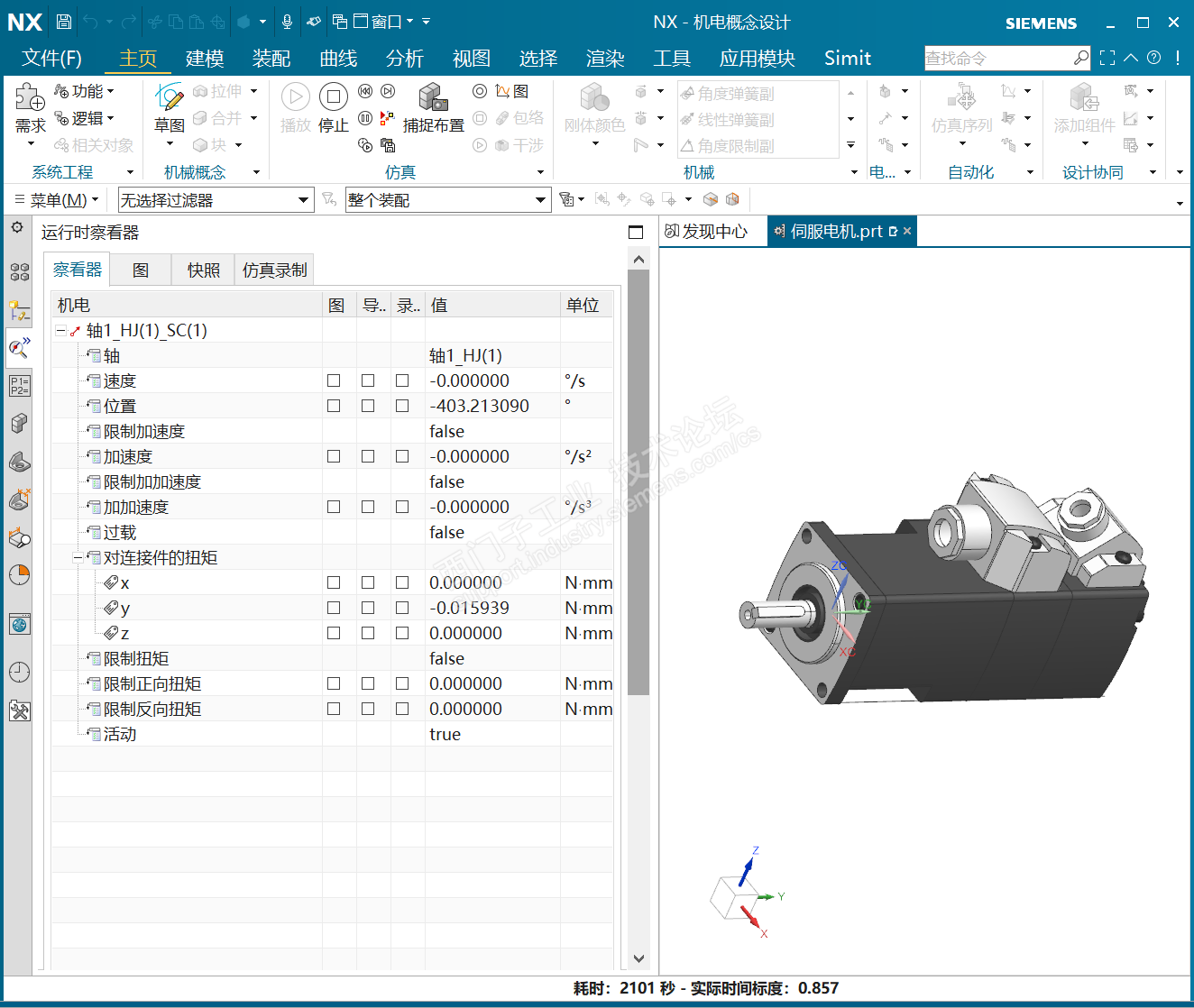The width and height of the screenshot is (1194, 1008).
Task: Click the down arrow of the inspector scrollbar
Action: 638,958
